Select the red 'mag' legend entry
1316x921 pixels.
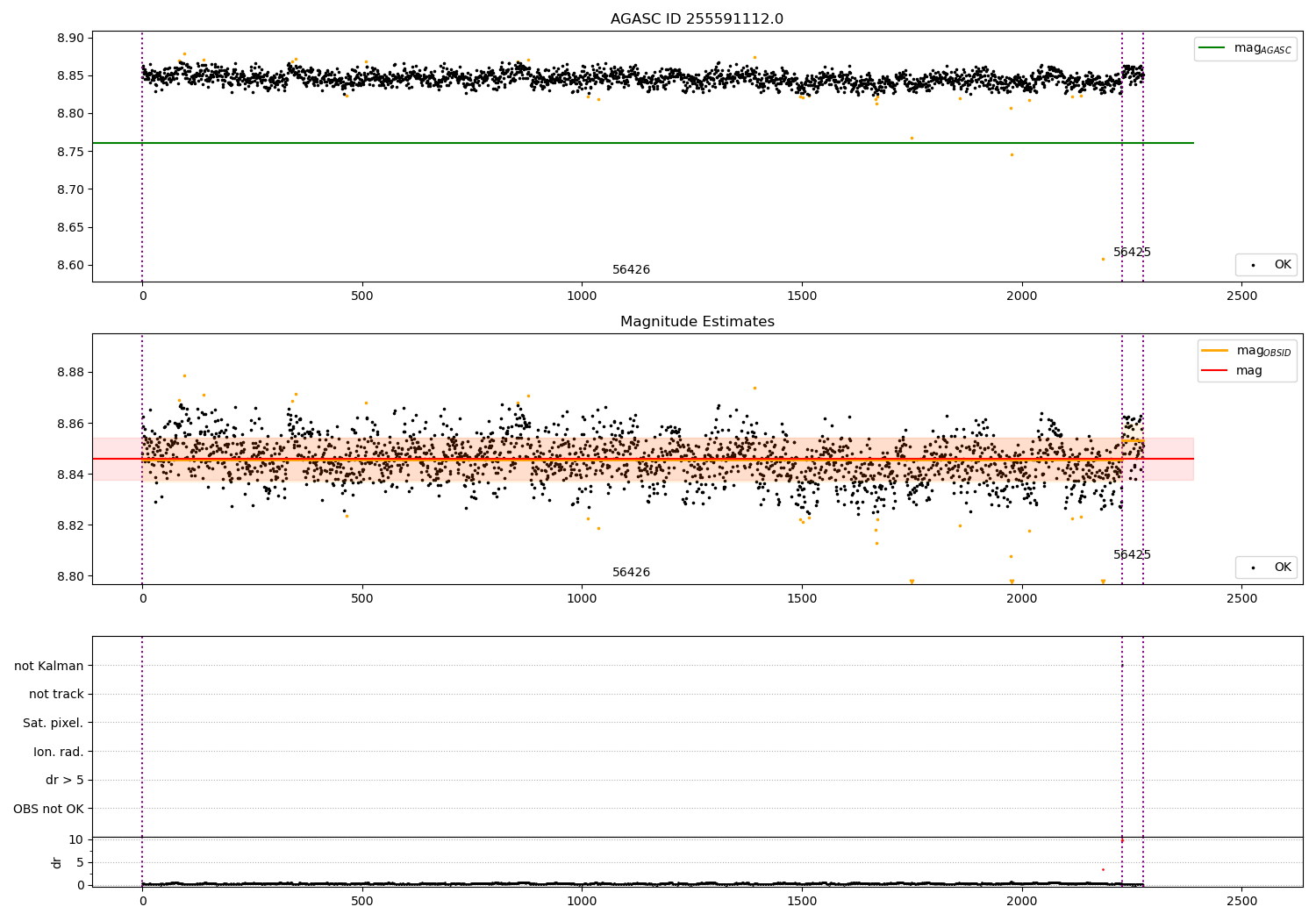[x=1233, y=371]
